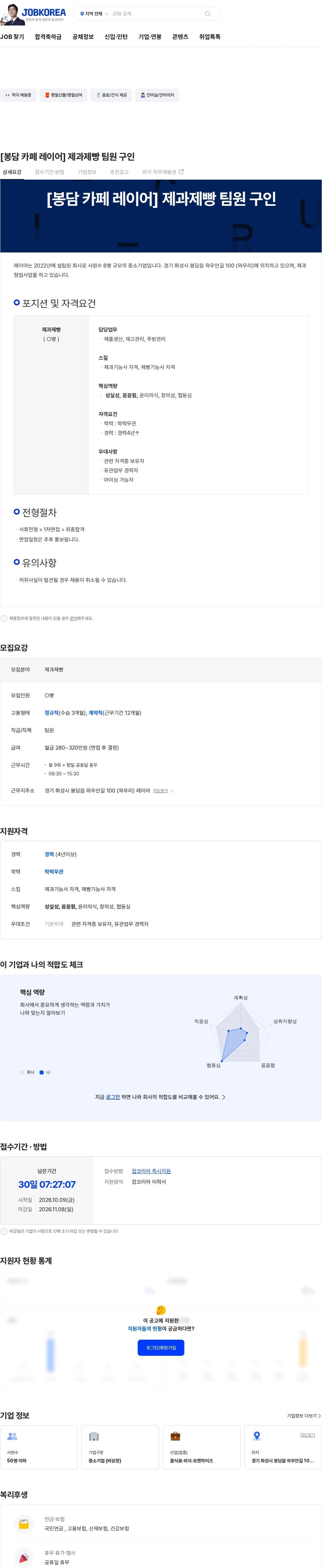The image size is (322, 1568).
Task: Click the 제과제빵 팀원 구인 blue banner image
Action: pyautogui.click(x=161, y=216)
